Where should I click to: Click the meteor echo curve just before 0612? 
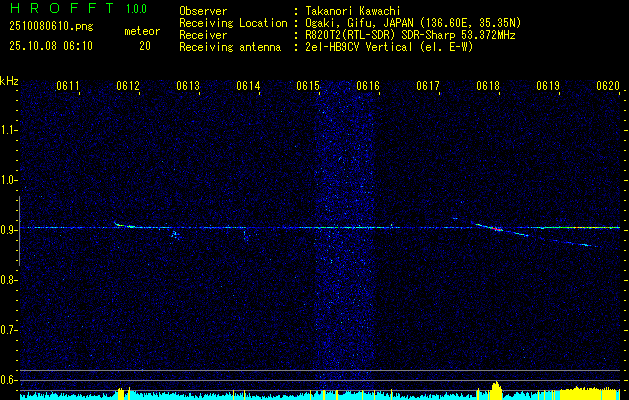click(x=124, y=225)
